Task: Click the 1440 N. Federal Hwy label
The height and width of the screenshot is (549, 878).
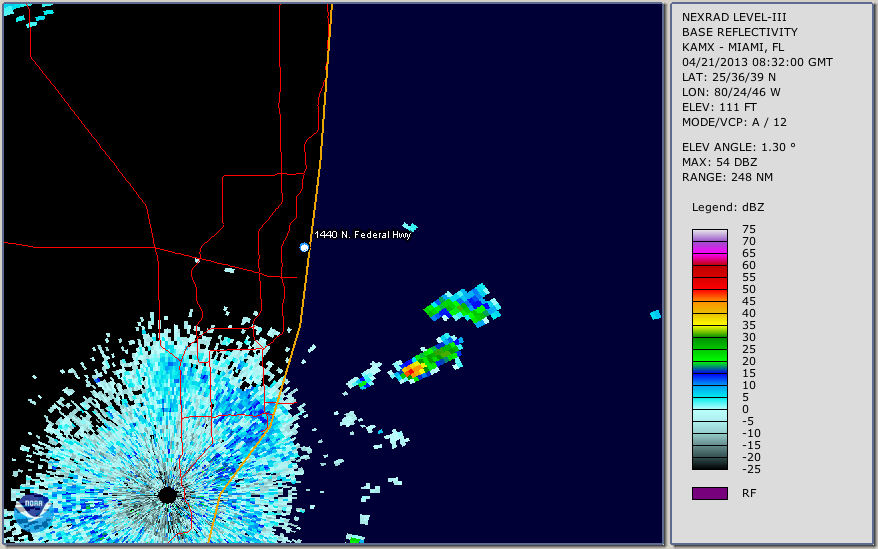Action: pos(362,235)
